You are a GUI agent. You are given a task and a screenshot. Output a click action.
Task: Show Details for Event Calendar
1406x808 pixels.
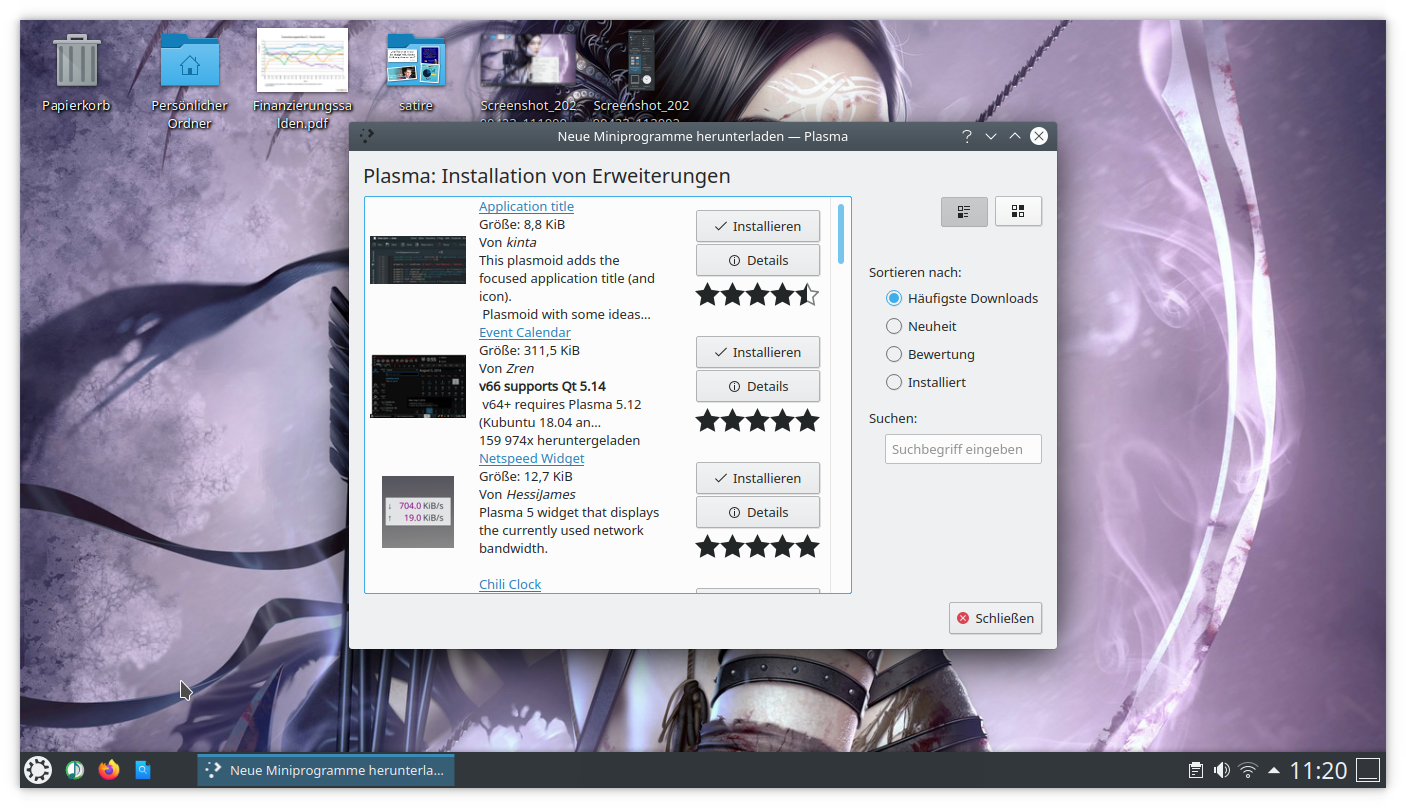758,386
